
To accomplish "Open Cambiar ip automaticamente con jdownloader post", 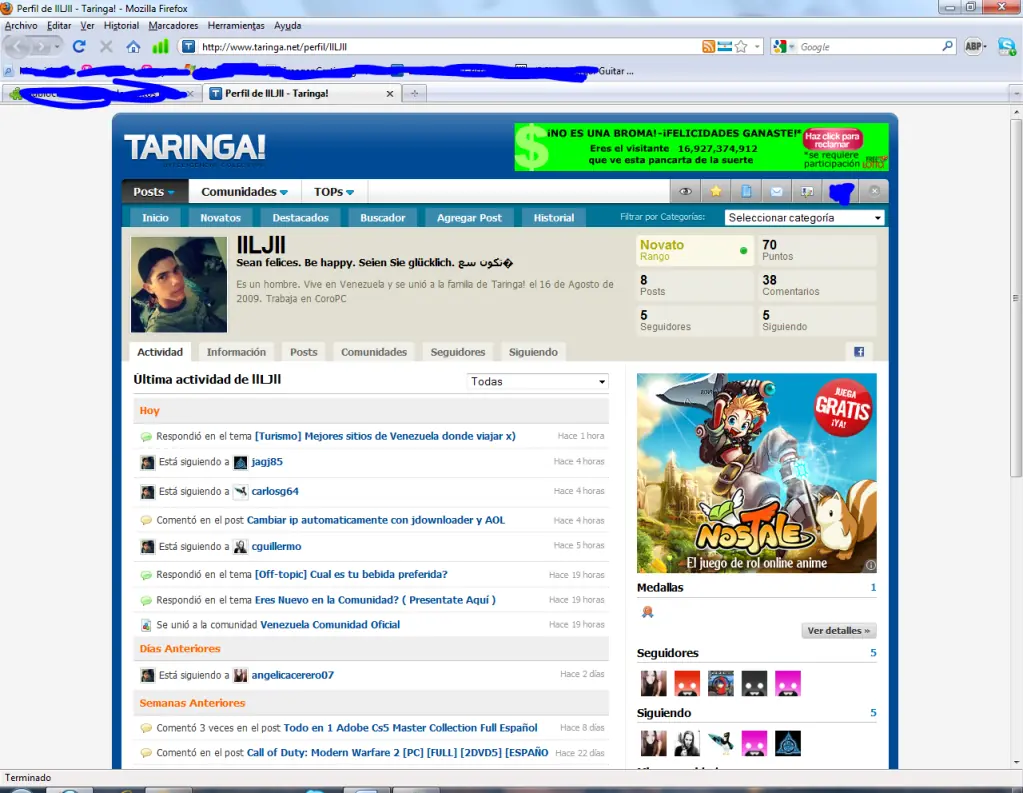I will click(376, 520).
